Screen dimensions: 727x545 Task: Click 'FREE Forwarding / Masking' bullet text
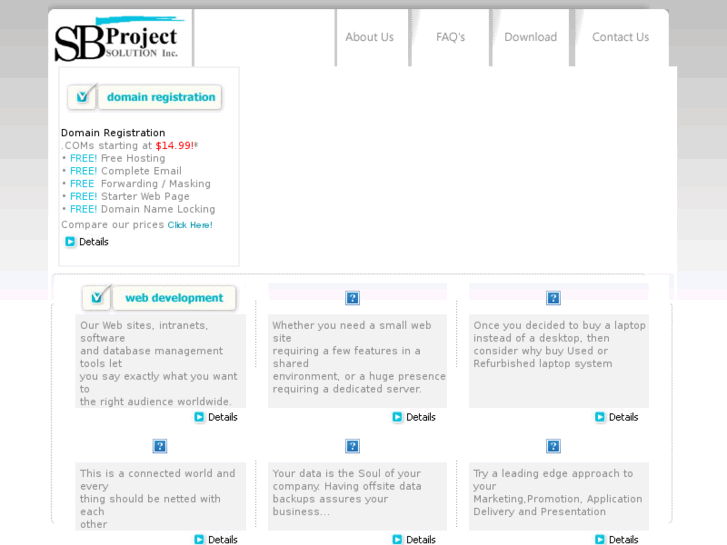(140, 184)
